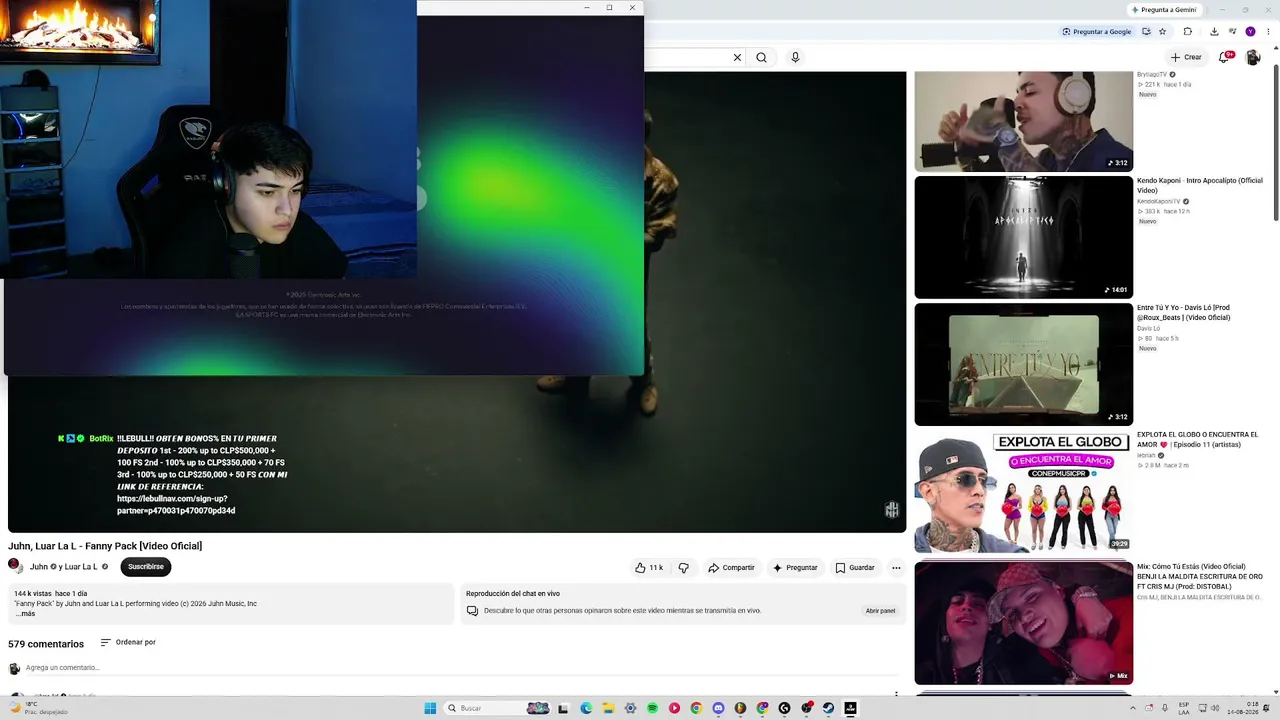Open File Explorer from taskbar
The height and width of the screenshot is (720, 1280).
click(x=608, y=708)
